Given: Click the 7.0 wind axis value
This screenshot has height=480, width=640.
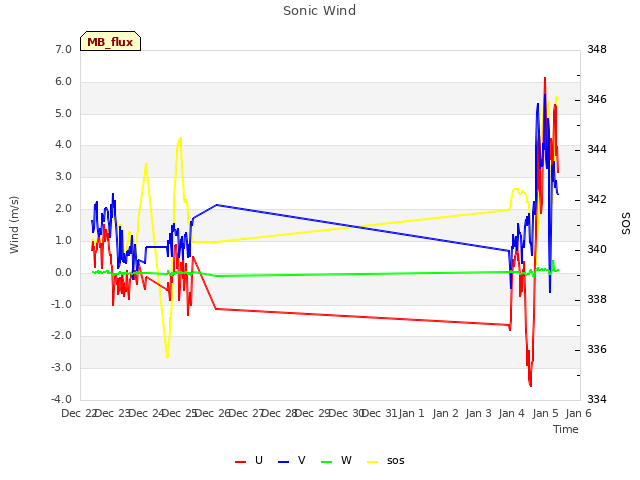Looking at the screenshot, I should (63, 50).
